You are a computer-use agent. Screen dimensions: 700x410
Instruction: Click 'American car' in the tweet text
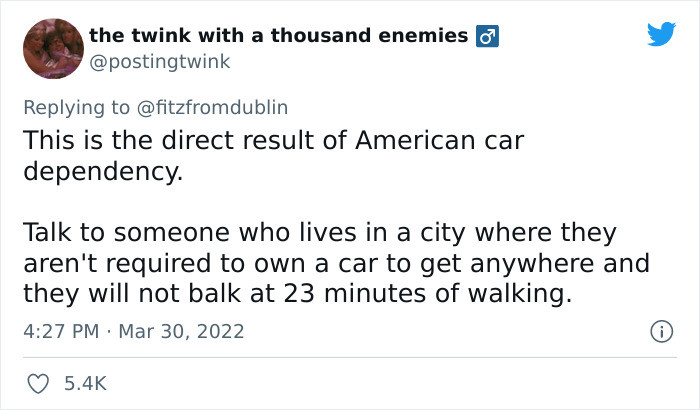440,140
